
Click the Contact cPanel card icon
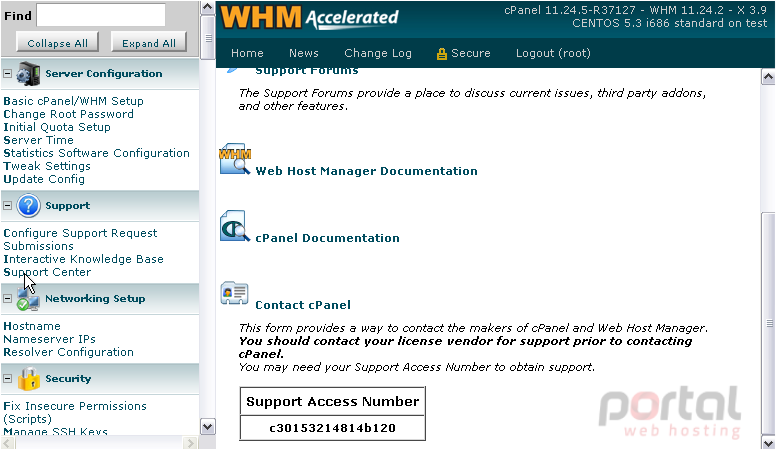pyautogui.click(x=235, y=293)
